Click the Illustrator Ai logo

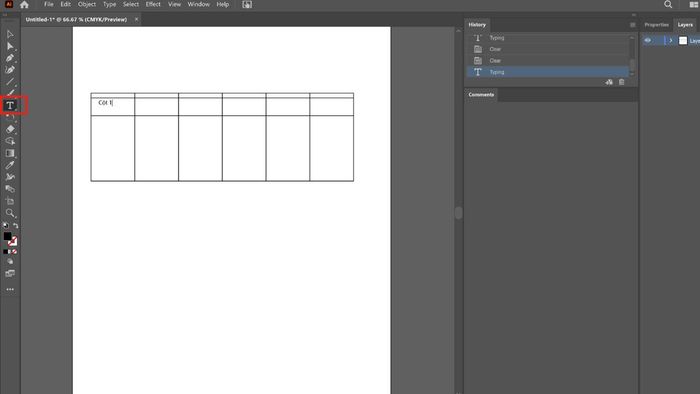click(x=8, y=4)
